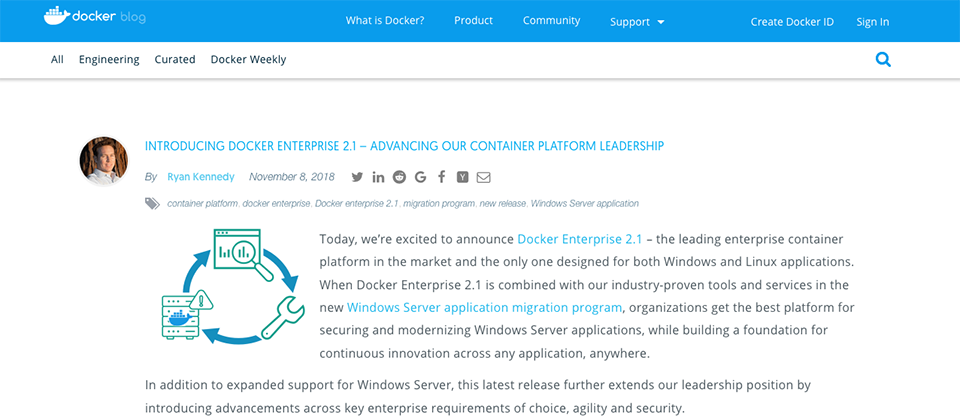The image size is (960, 420).
Task: Email the article using envelope icon
Action: coord(484,177)
